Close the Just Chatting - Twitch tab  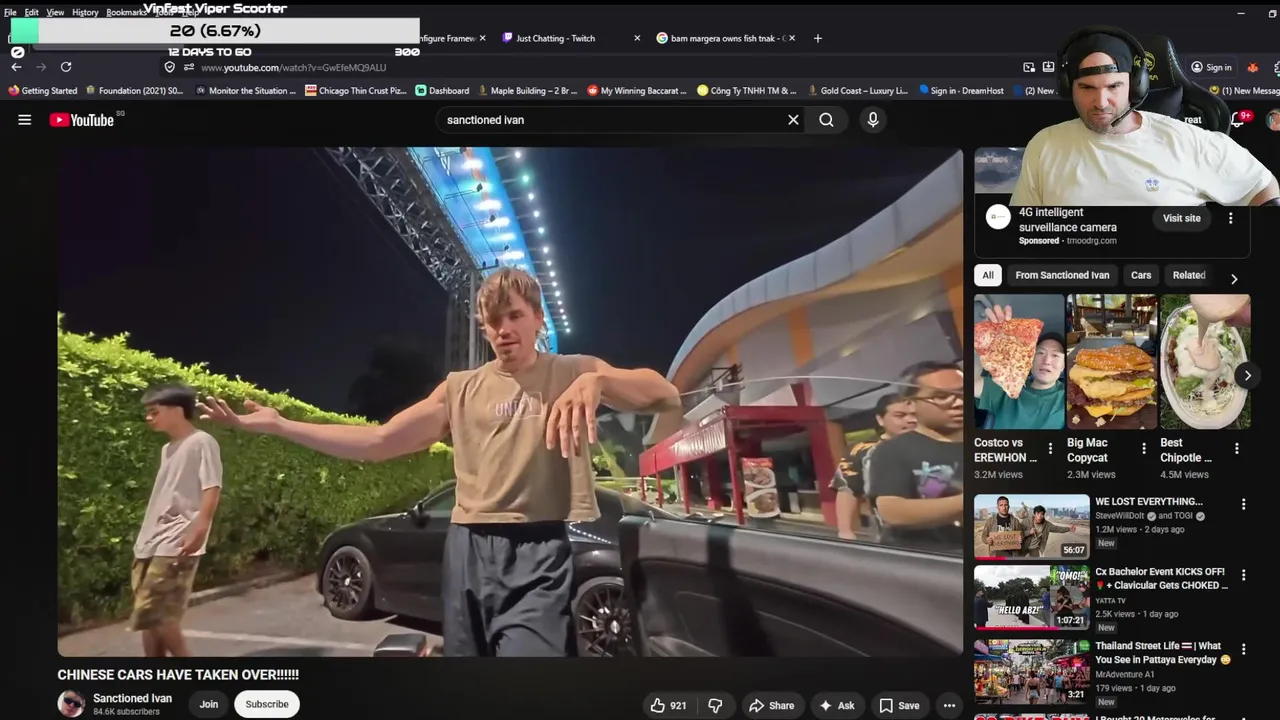tap(637, 38)
